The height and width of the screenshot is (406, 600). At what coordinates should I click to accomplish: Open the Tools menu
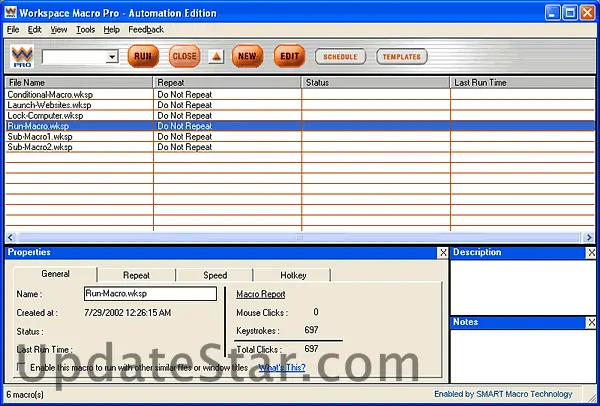click(x=85, y=30)
